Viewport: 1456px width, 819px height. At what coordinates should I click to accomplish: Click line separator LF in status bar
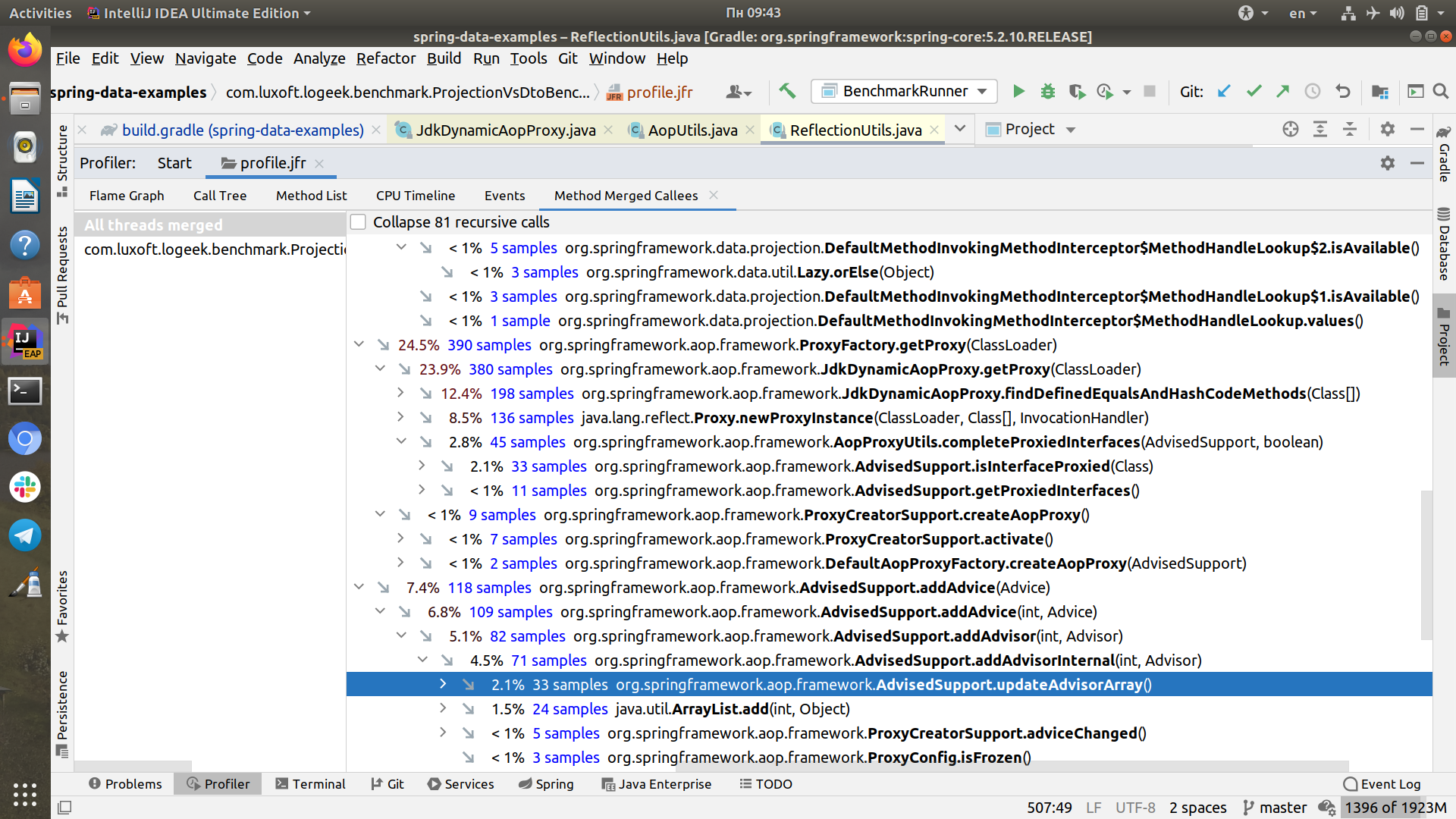pyautogui.click(x=1094, y=808)
